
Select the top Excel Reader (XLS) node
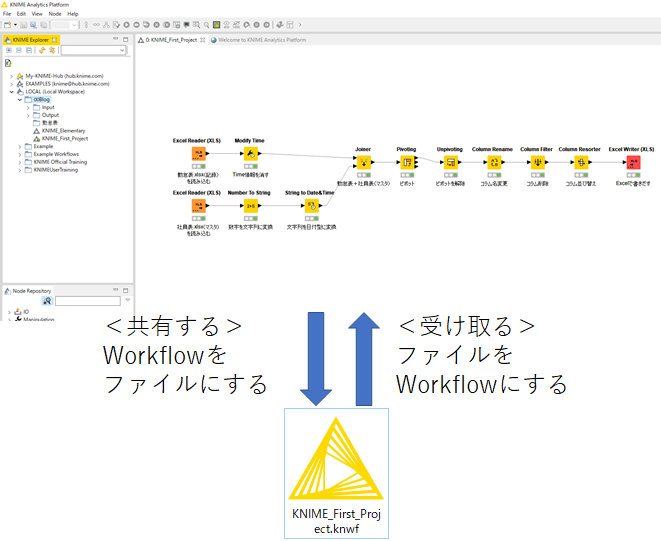pos(198,154)
